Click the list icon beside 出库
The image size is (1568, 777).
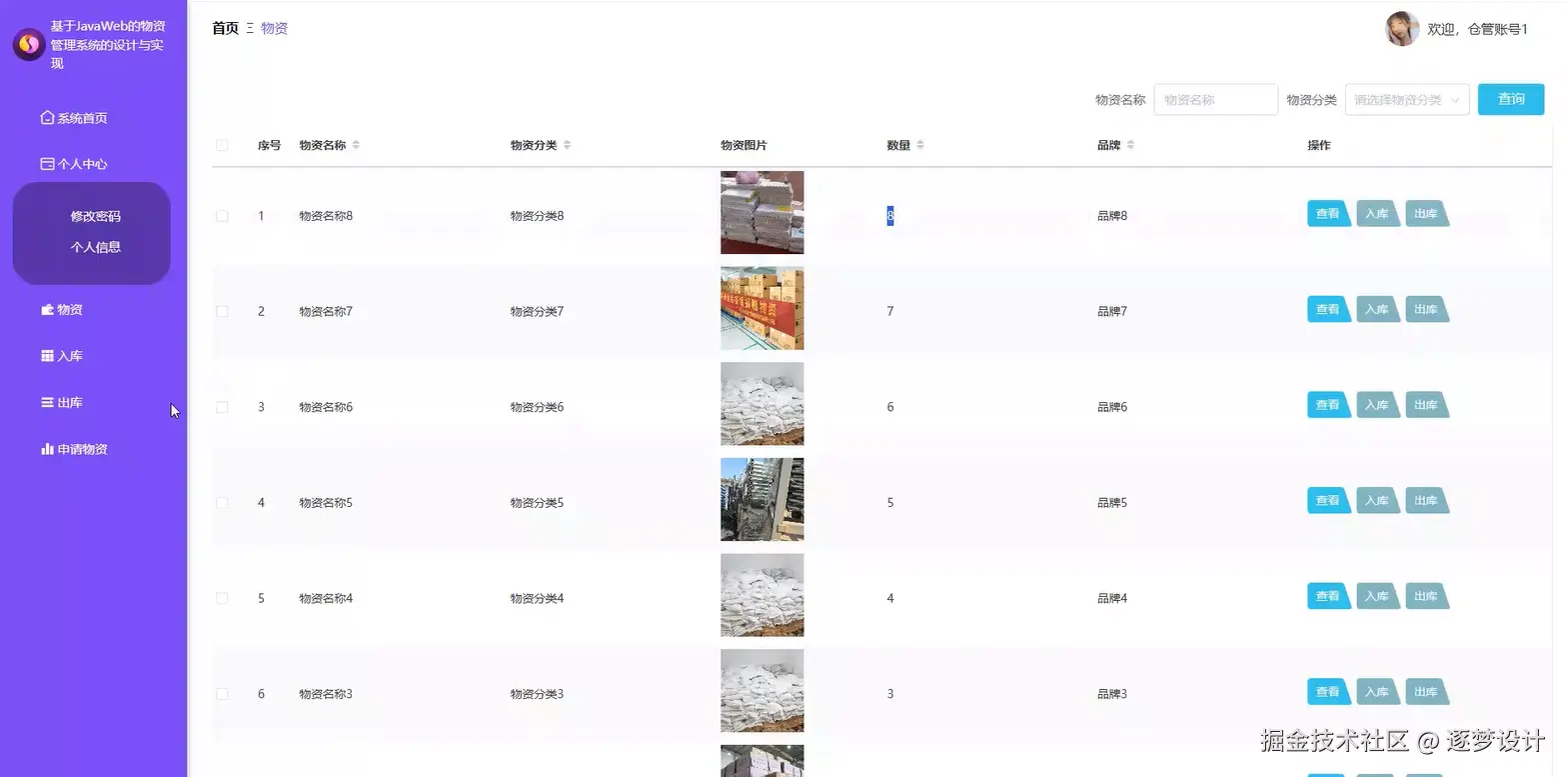coord(47,403)
